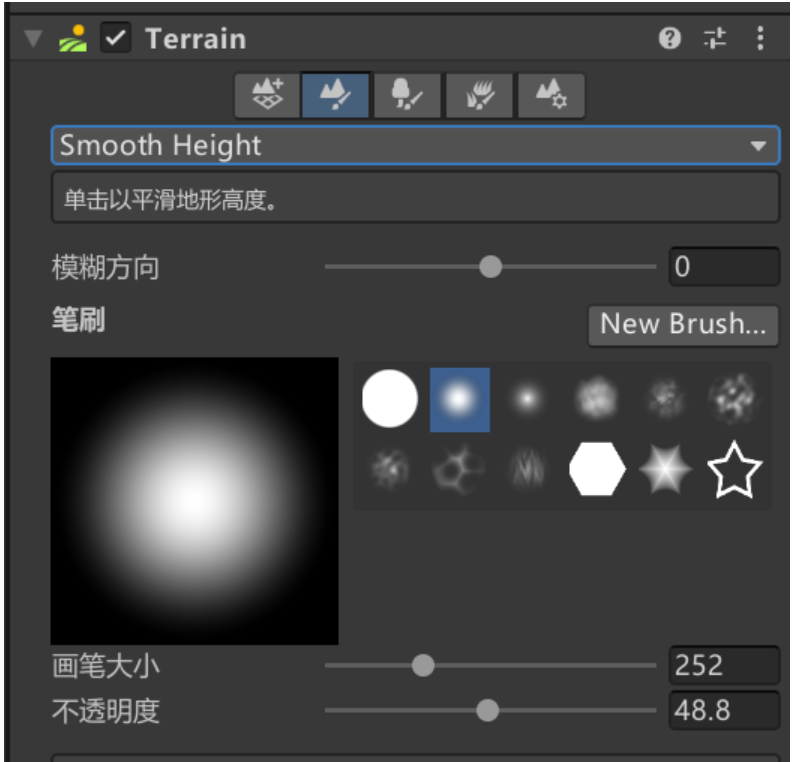Open Terrain component presets
The height and width of the screenshot is (762, 796).
[715, 38]
